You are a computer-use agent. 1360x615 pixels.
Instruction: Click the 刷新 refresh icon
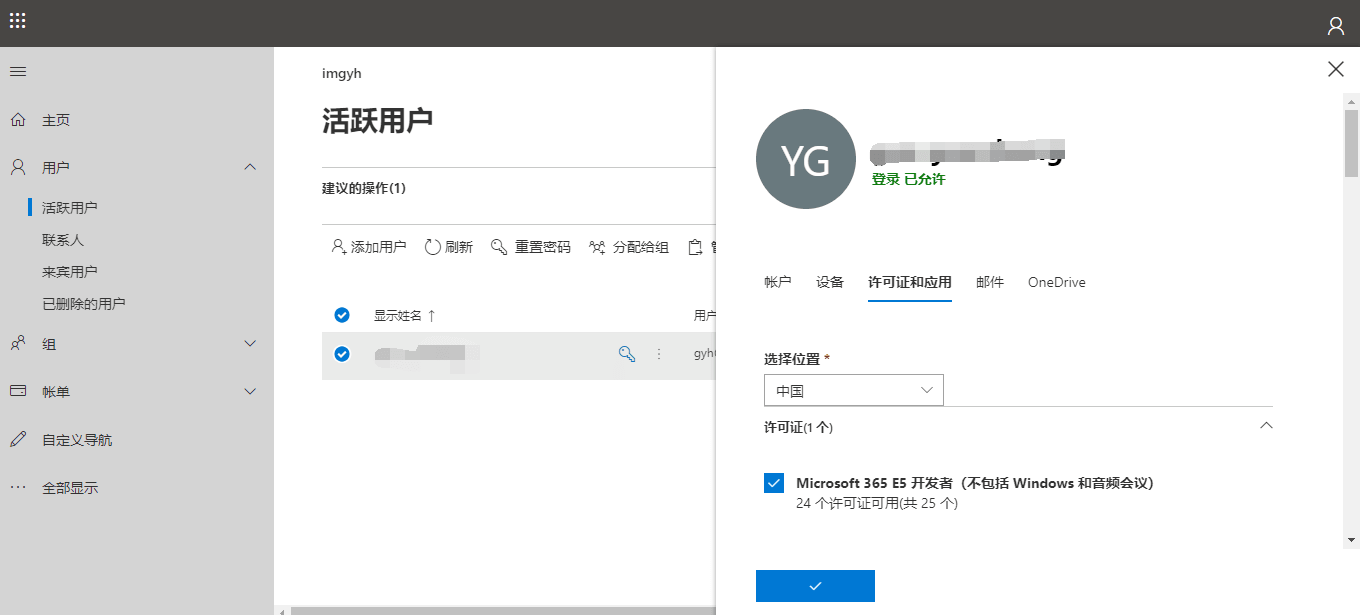(x=433, y=247)
